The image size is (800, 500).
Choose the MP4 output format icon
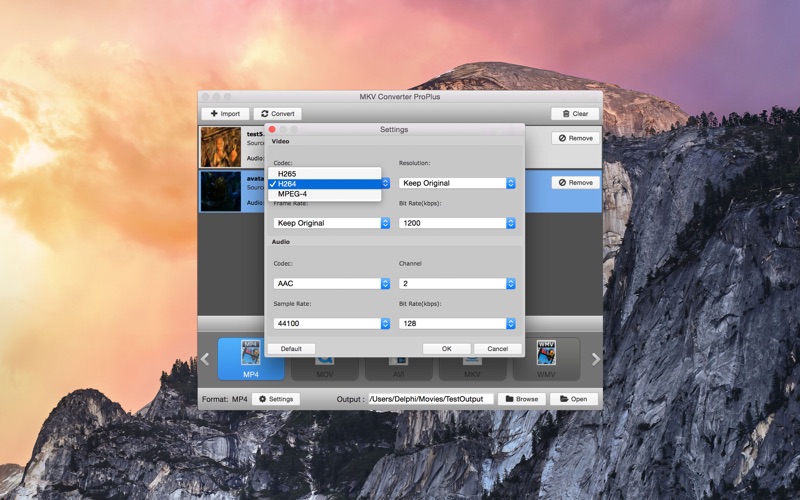pos(251,359)
